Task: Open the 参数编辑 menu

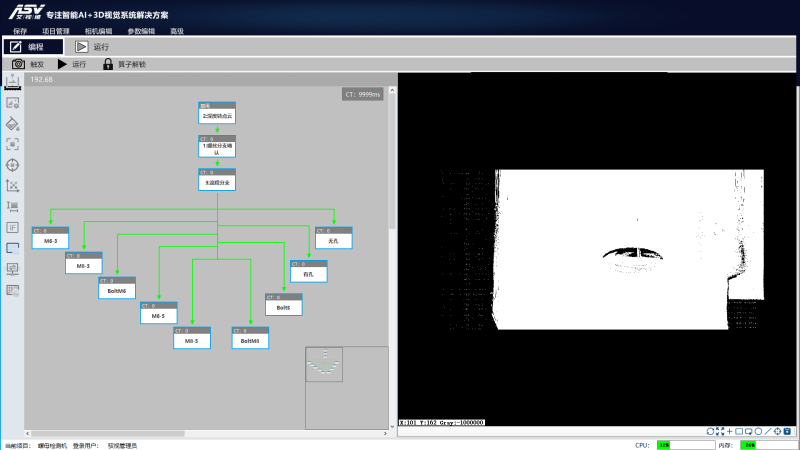Action: pos(141,31)
